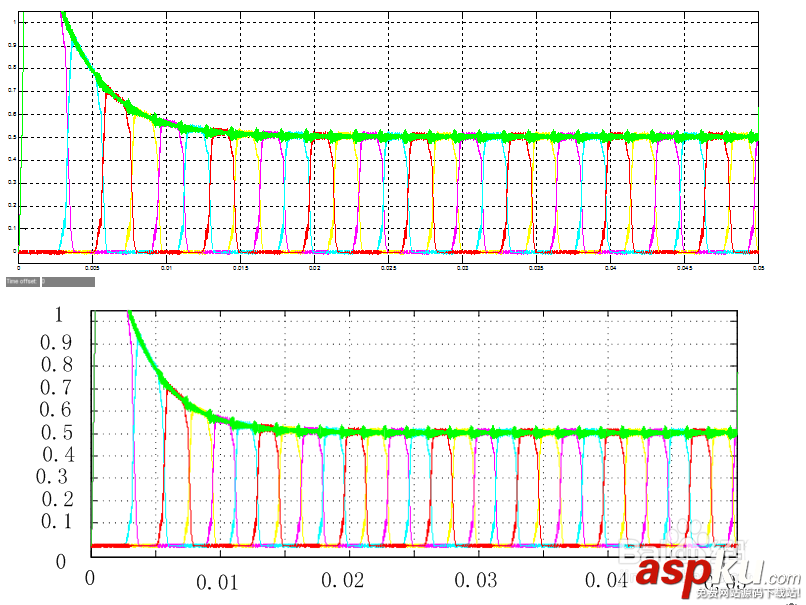Click the '0.04' x-axis label in lower plot
806x605 pixels.
[607, 580]
